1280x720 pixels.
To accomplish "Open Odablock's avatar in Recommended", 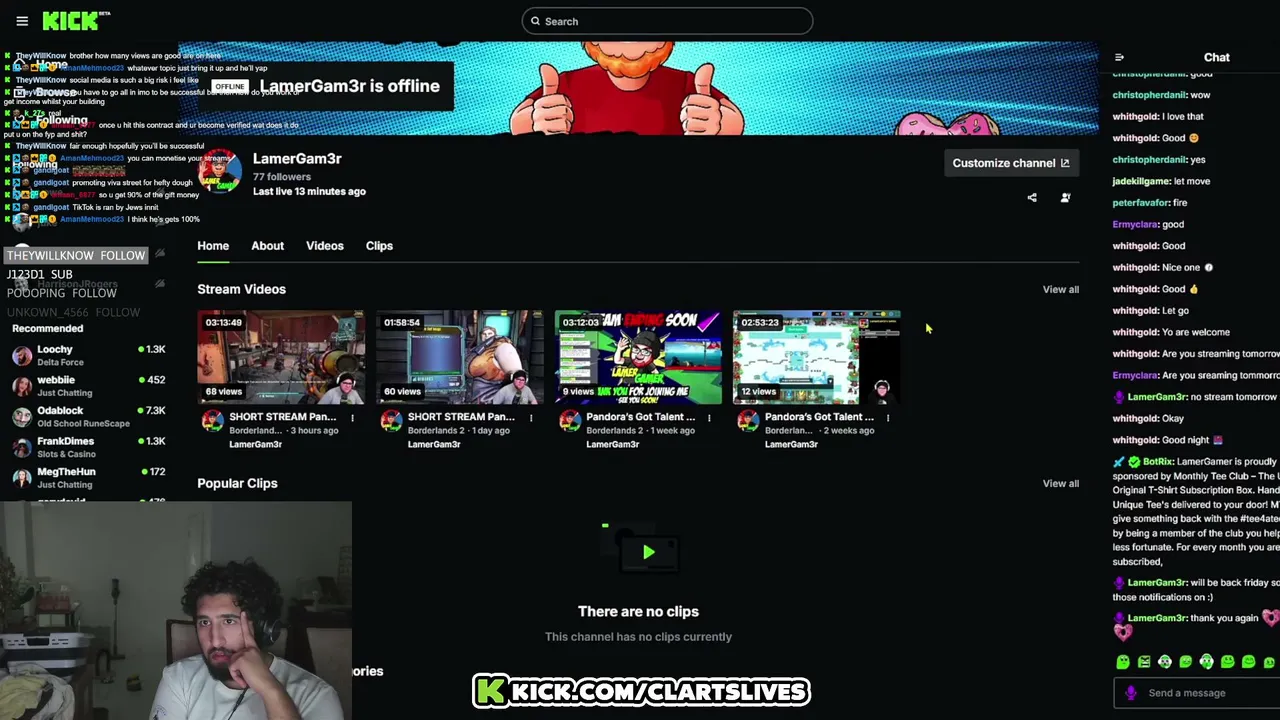I will click(x=21, y=416).
